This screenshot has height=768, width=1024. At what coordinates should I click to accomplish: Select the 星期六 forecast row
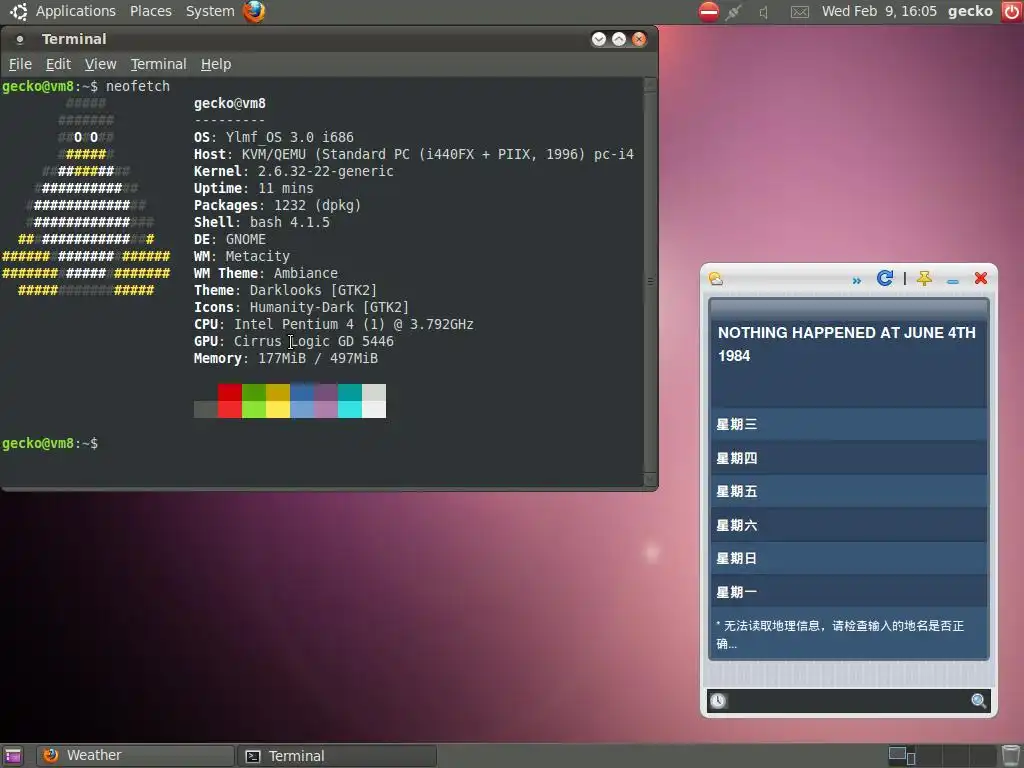pos(849,525)
